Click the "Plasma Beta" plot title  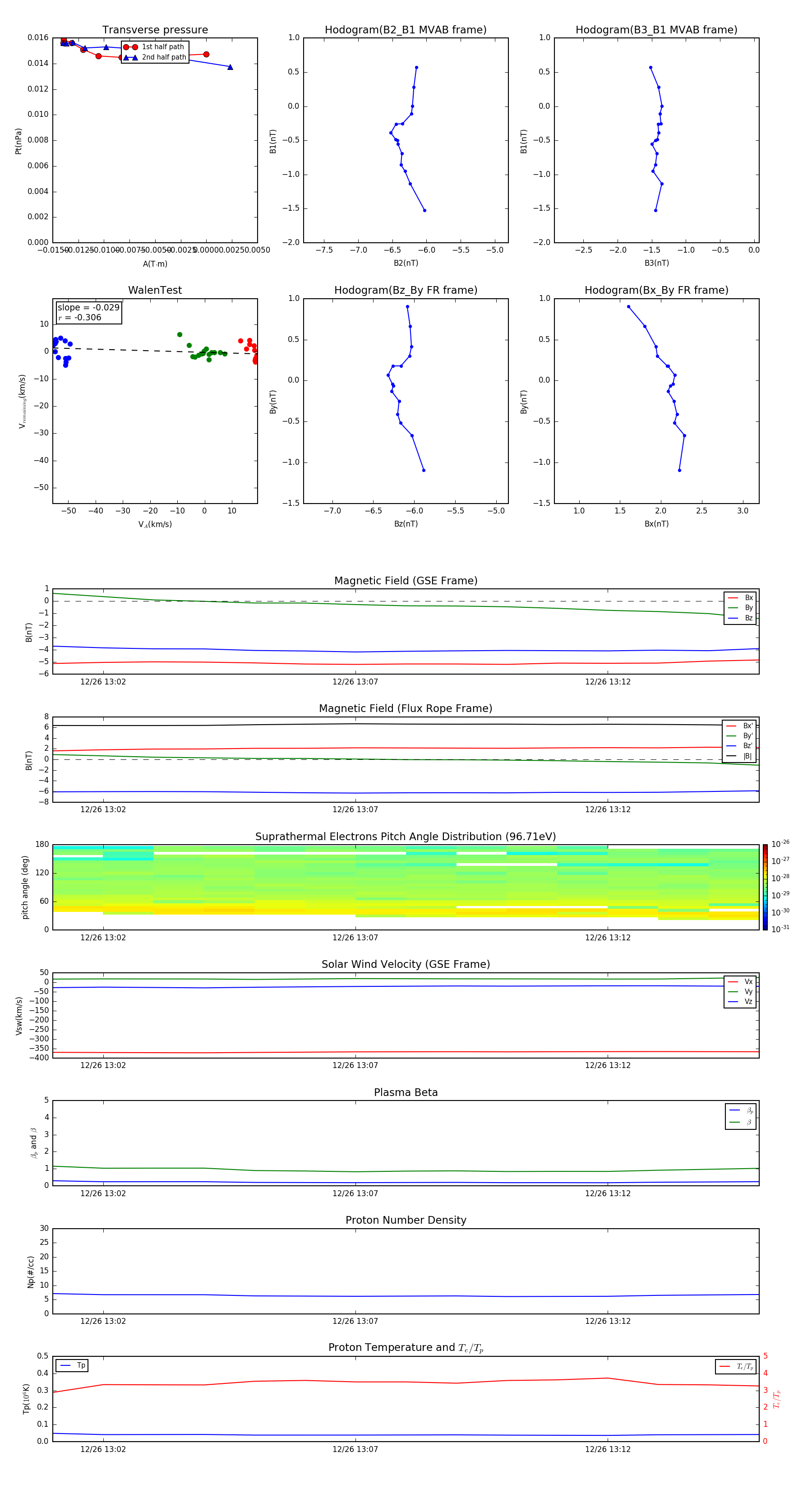(406, 1092)
